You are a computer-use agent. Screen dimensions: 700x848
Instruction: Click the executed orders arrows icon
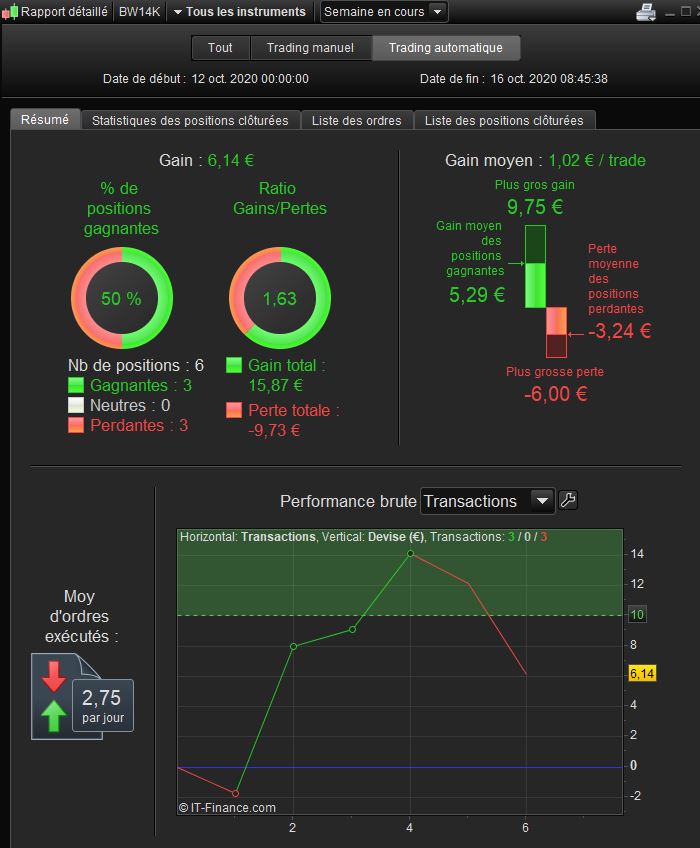tap(54, 697)
